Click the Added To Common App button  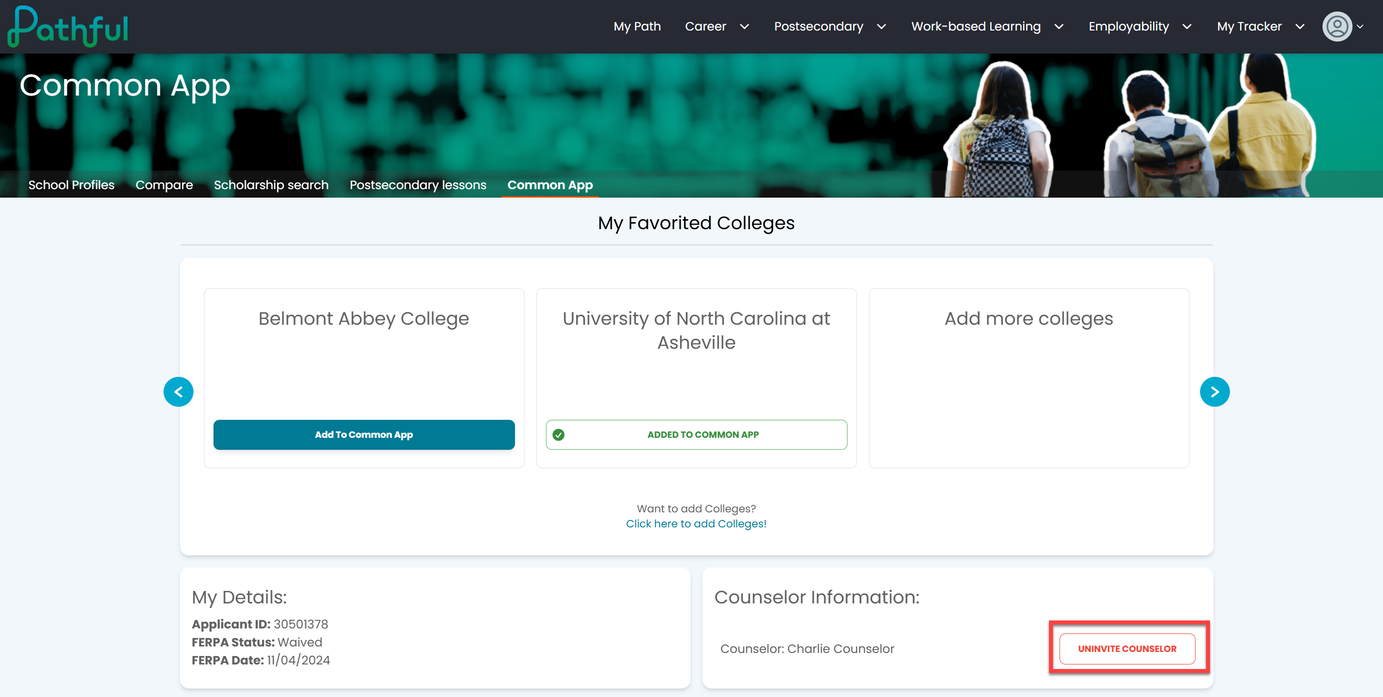pyautogui.click(x=696, y=435)
